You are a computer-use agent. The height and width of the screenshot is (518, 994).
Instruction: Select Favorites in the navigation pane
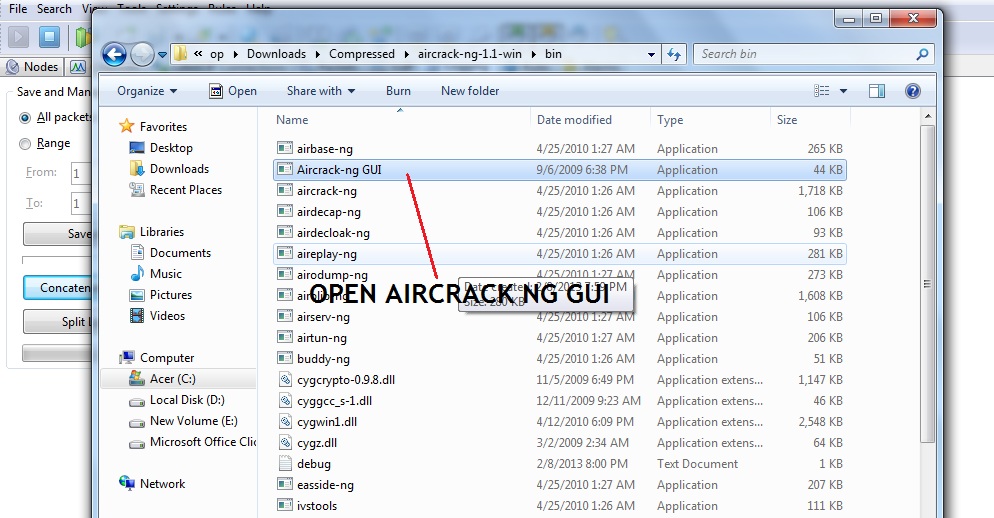pyautogui.click(x=164, y=127)
